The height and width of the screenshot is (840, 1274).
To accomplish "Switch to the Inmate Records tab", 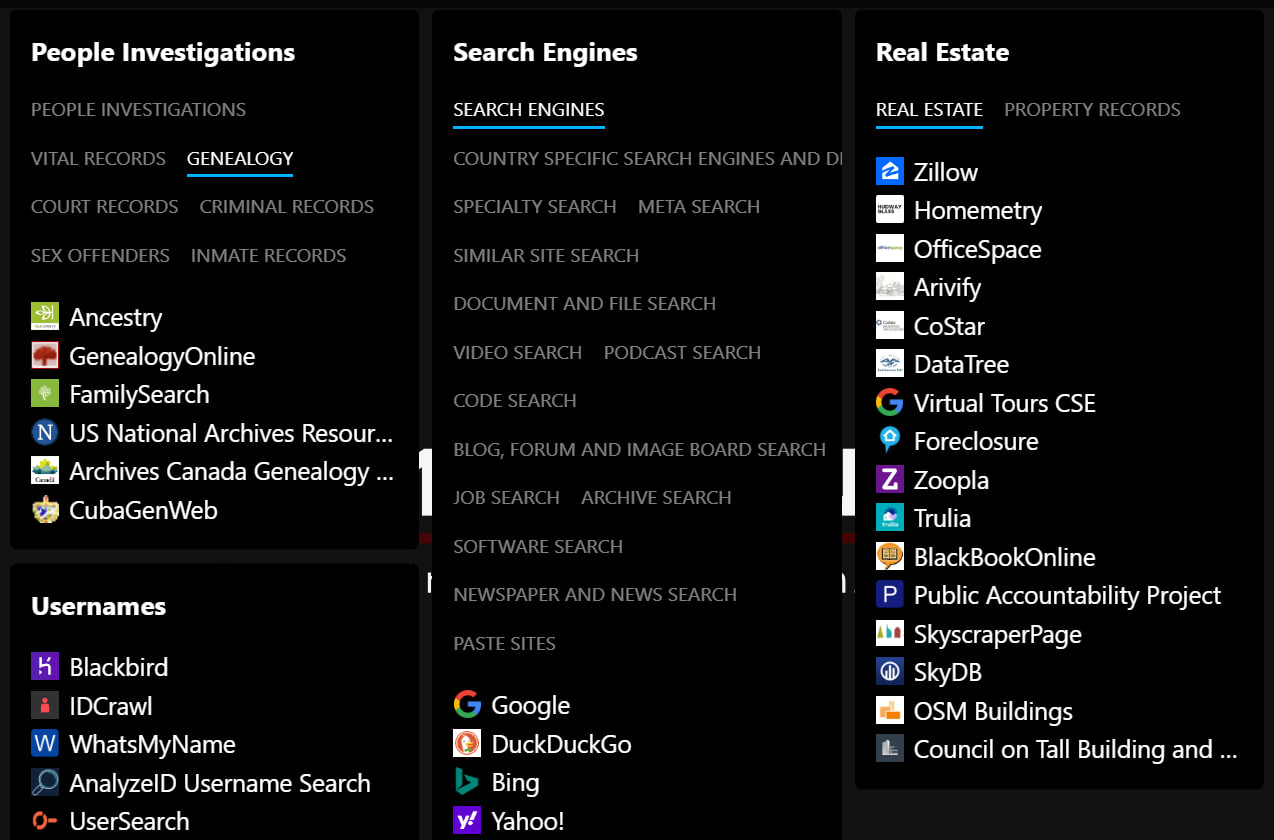I will 269,255.
